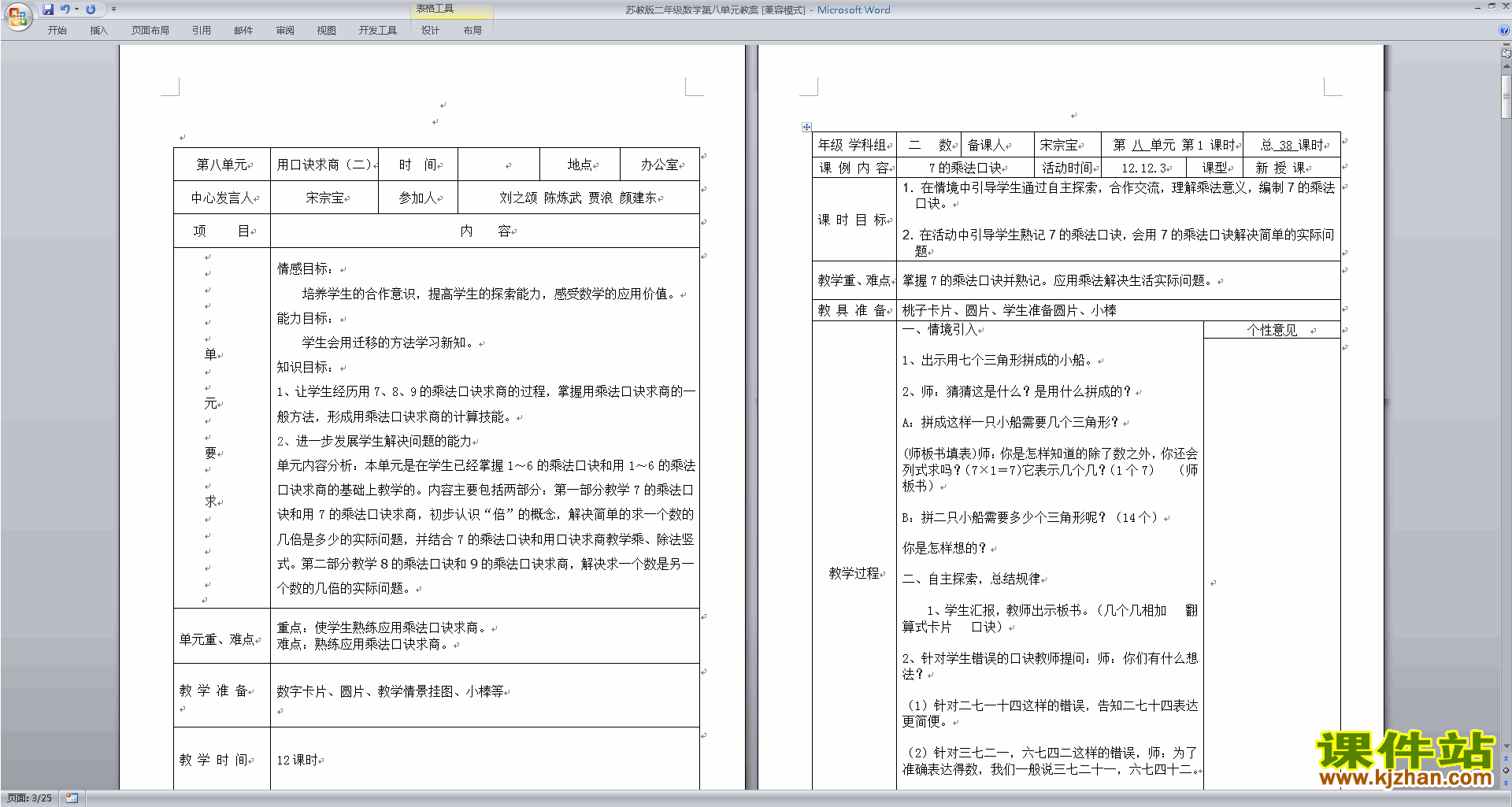The height and width of the screenshot is (807, 1512).
Task: Click the 12课时 cell
Action: pyautogui.click(x=484, y=760)
